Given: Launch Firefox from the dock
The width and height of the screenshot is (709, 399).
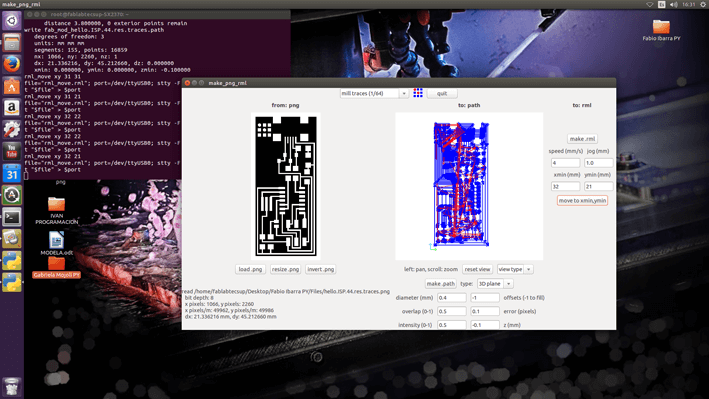Looking at the screenshot, I should [12, 64].
